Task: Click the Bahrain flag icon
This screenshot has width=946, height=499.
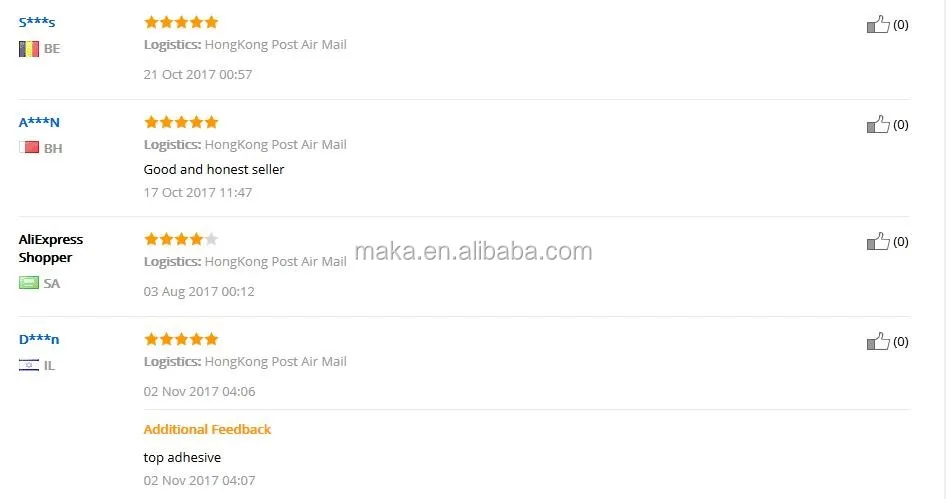Action: click(29, 148)
